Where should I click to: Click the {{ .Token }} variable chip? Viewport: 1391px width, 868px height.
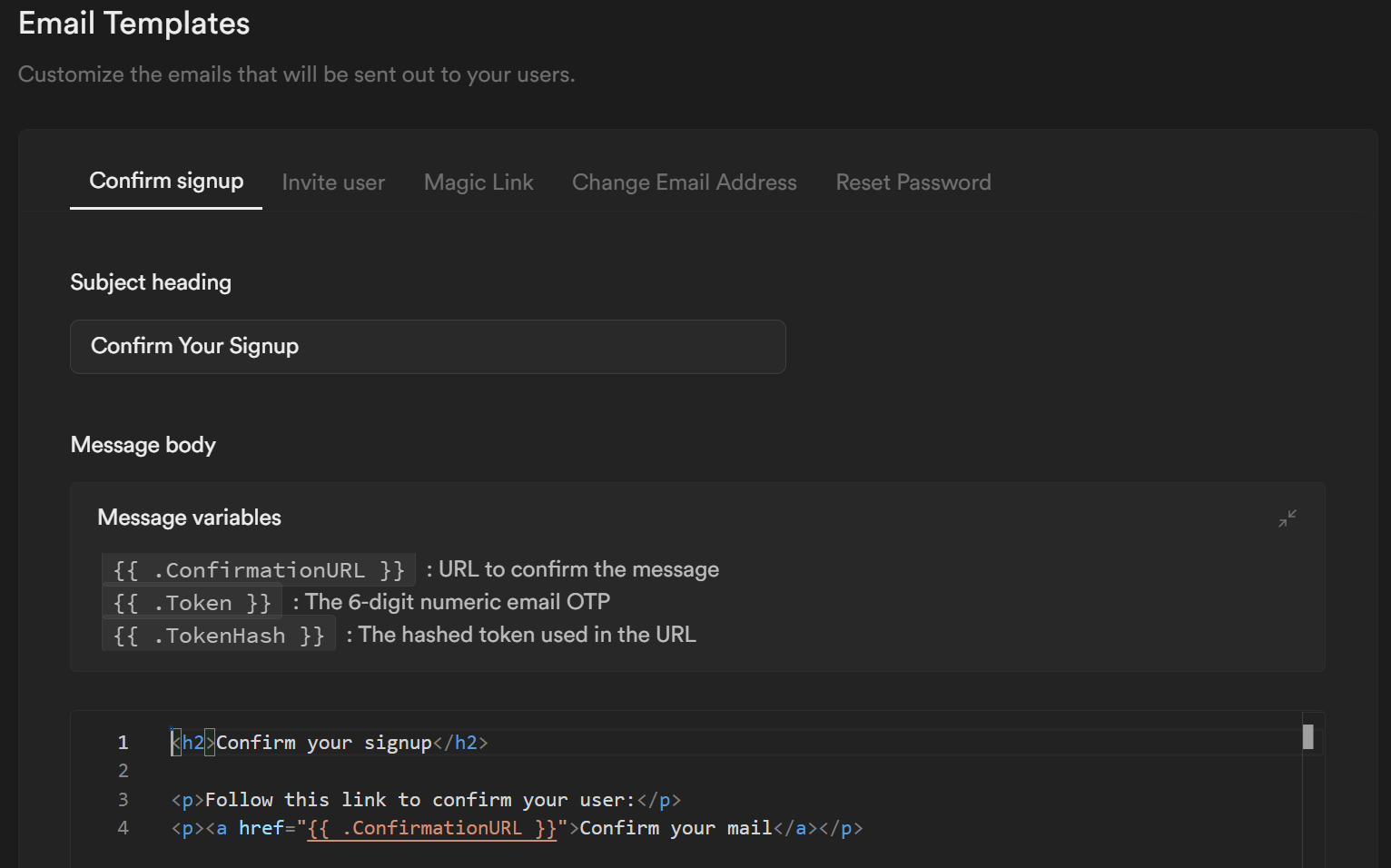192,603
